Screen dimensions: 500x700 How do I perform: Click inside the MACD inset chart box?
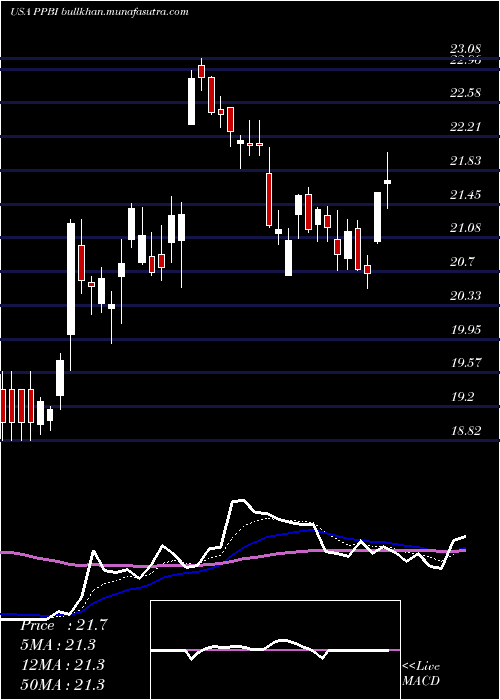pyautogui.click(x=275, y=650)
